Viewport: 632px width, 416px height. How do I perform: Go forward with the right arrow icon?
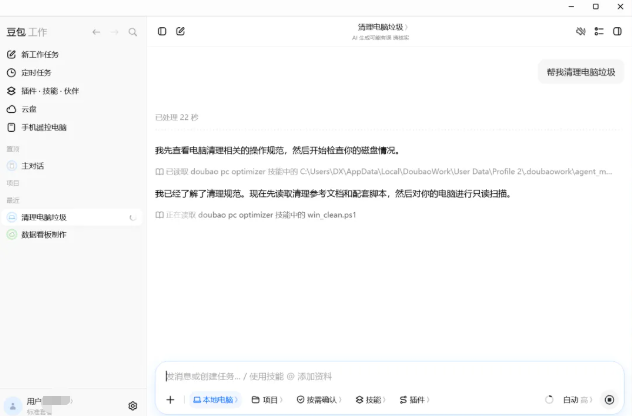114,32
